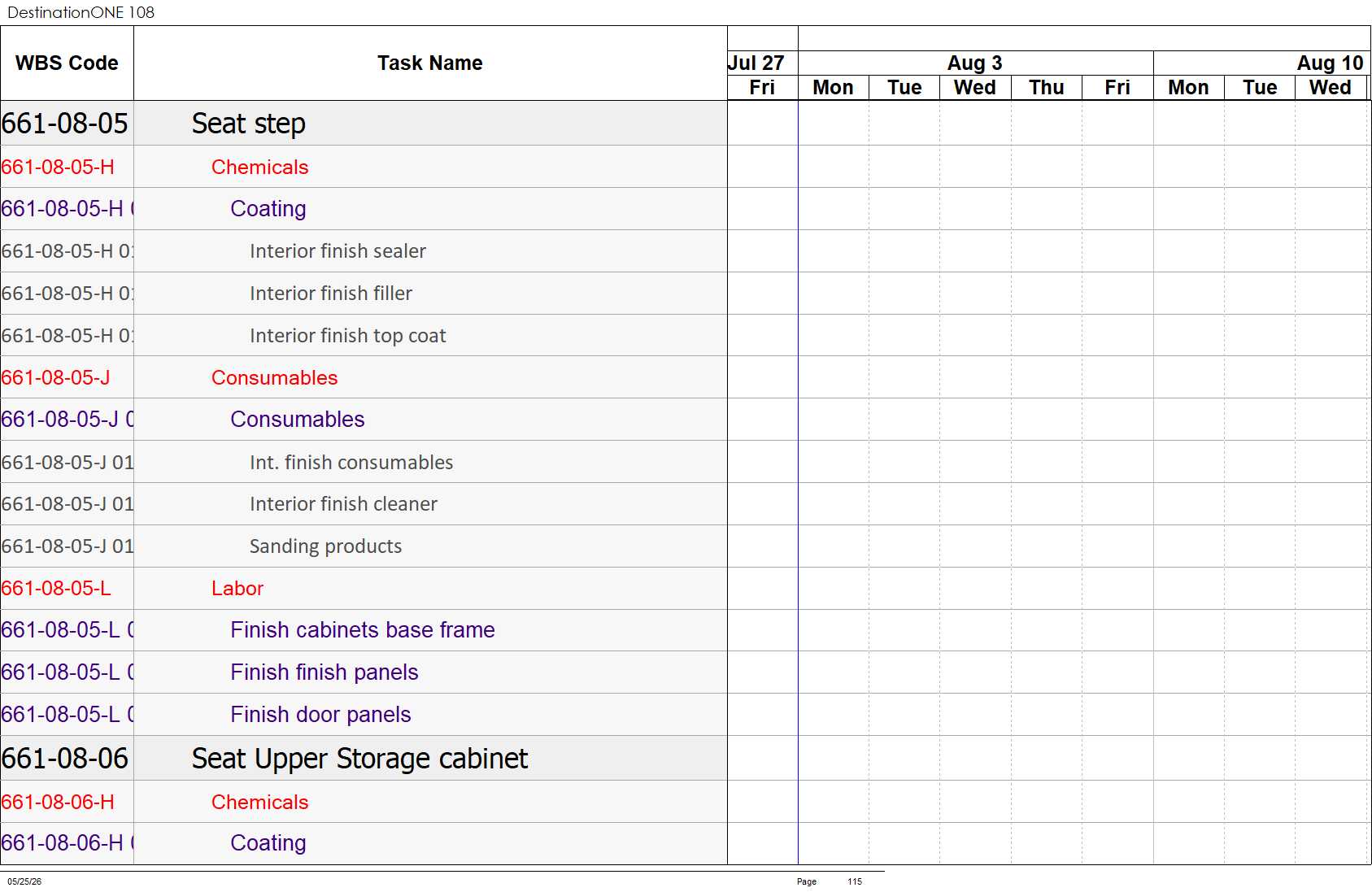
Task: Select the red Consumables task name
Action: point(275,378)
